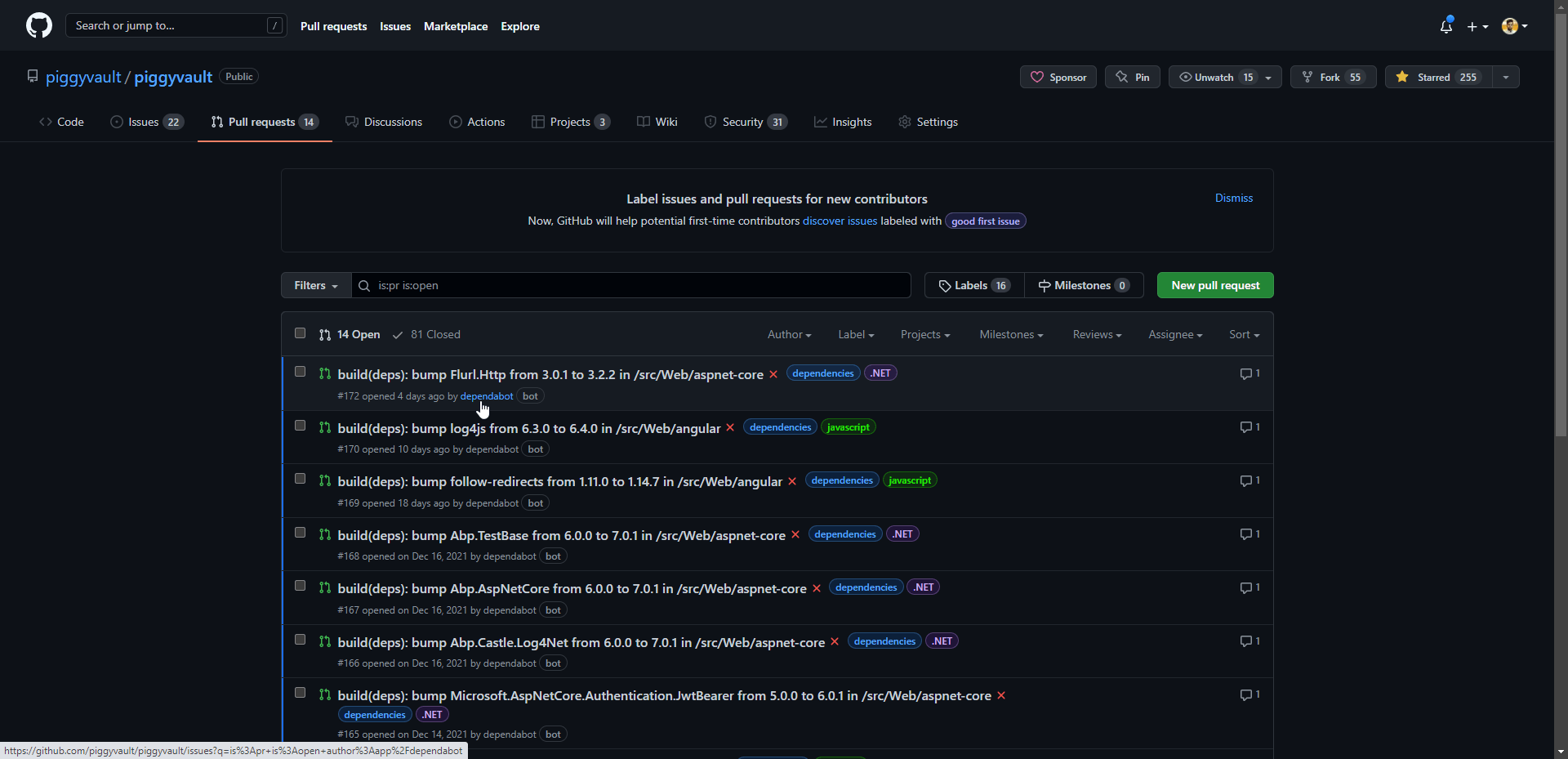This screenshot has width=1568, height=759.
Task: Click the New pull request button
Action: (x=1214, y=285)
